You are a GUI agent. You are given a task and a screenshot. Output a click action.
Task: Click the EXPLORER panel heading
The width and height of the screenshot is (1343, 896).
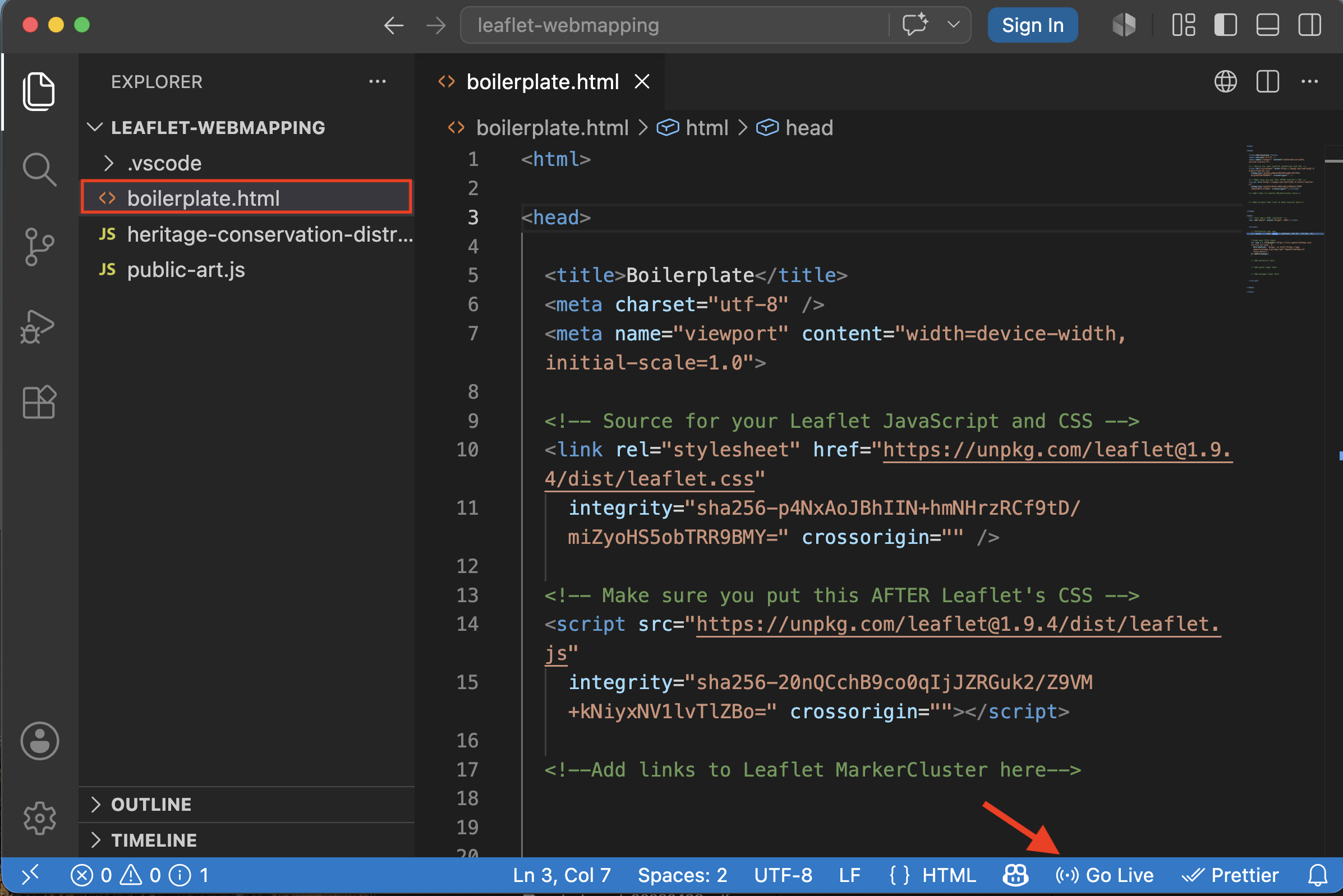click(x=156, y=82)
